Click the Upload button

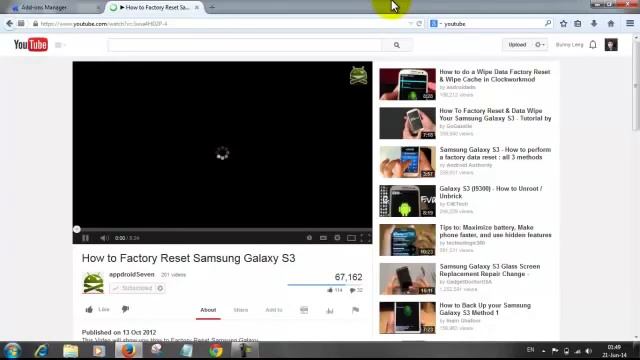[518, 45]
